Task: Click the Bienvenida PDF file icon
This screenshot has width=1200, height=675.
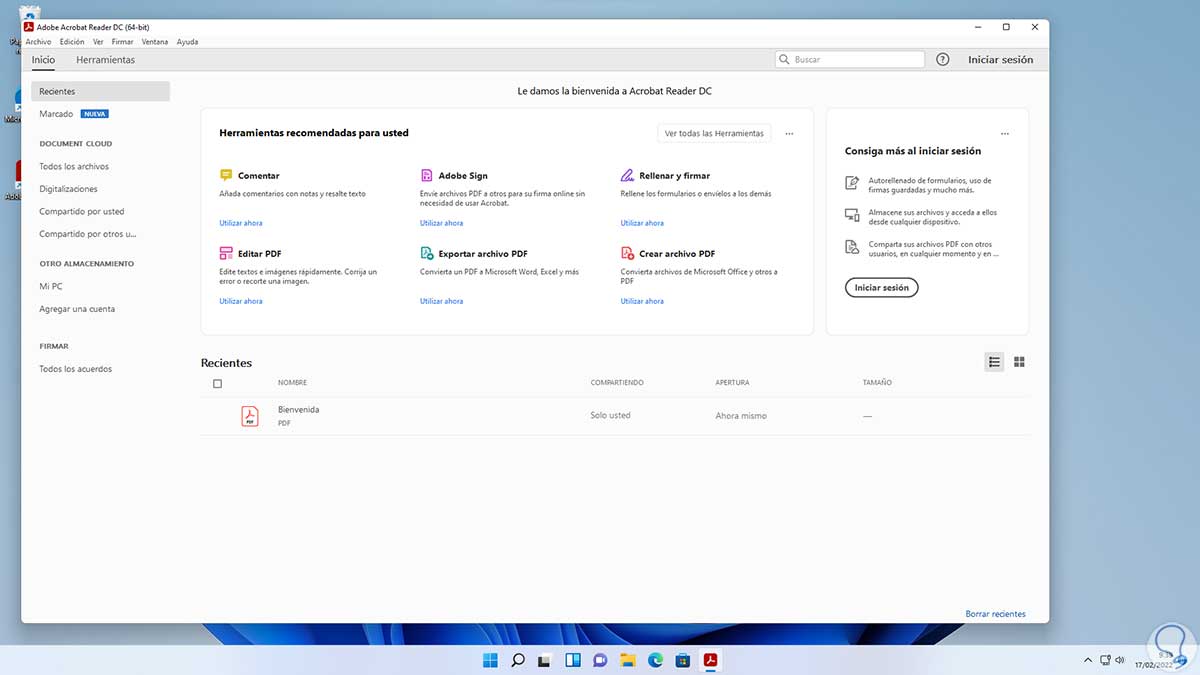Action: [249, 416]
